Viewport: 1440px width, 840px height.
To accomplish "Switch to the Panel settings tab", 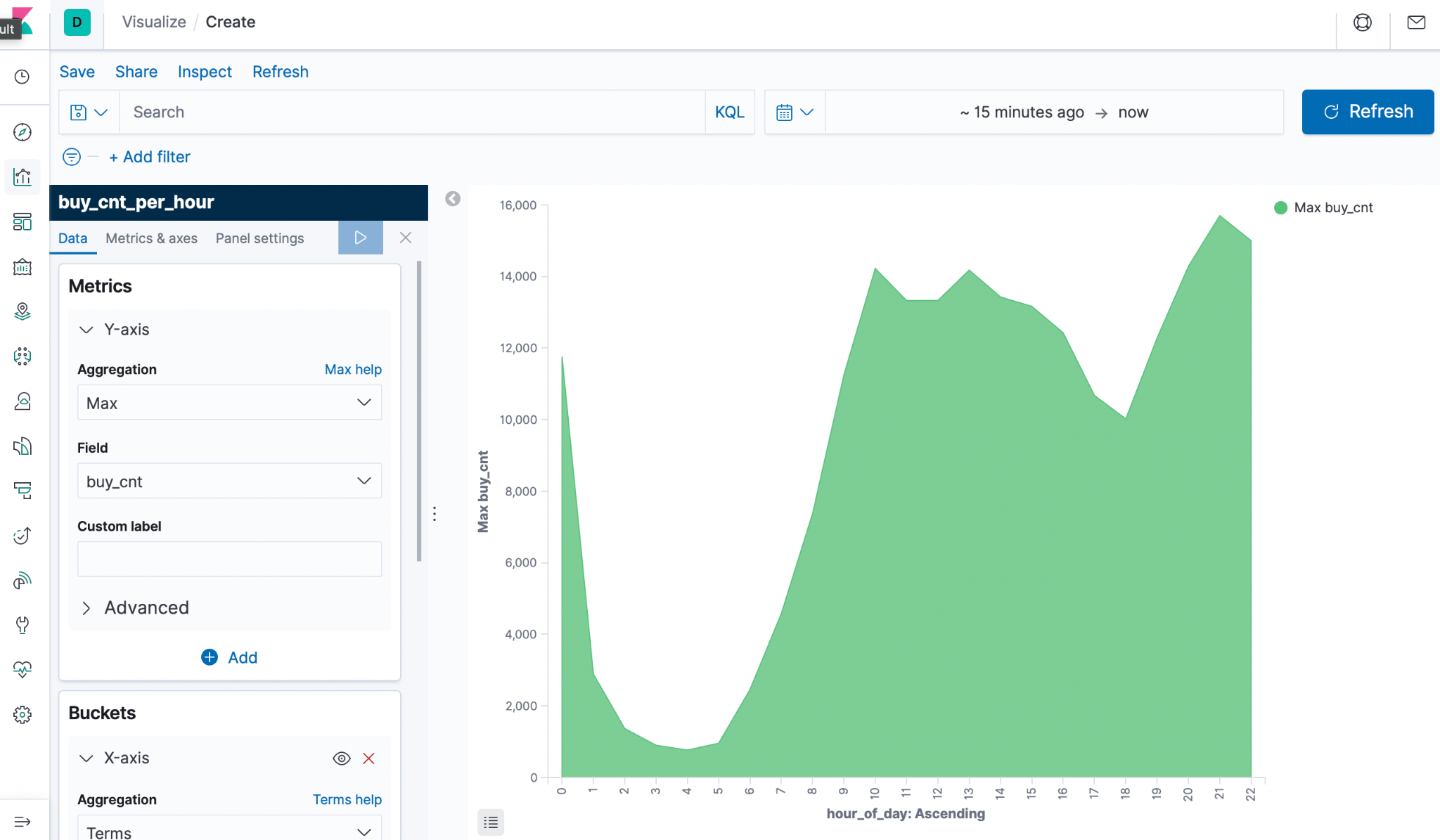I will (259, 238).
